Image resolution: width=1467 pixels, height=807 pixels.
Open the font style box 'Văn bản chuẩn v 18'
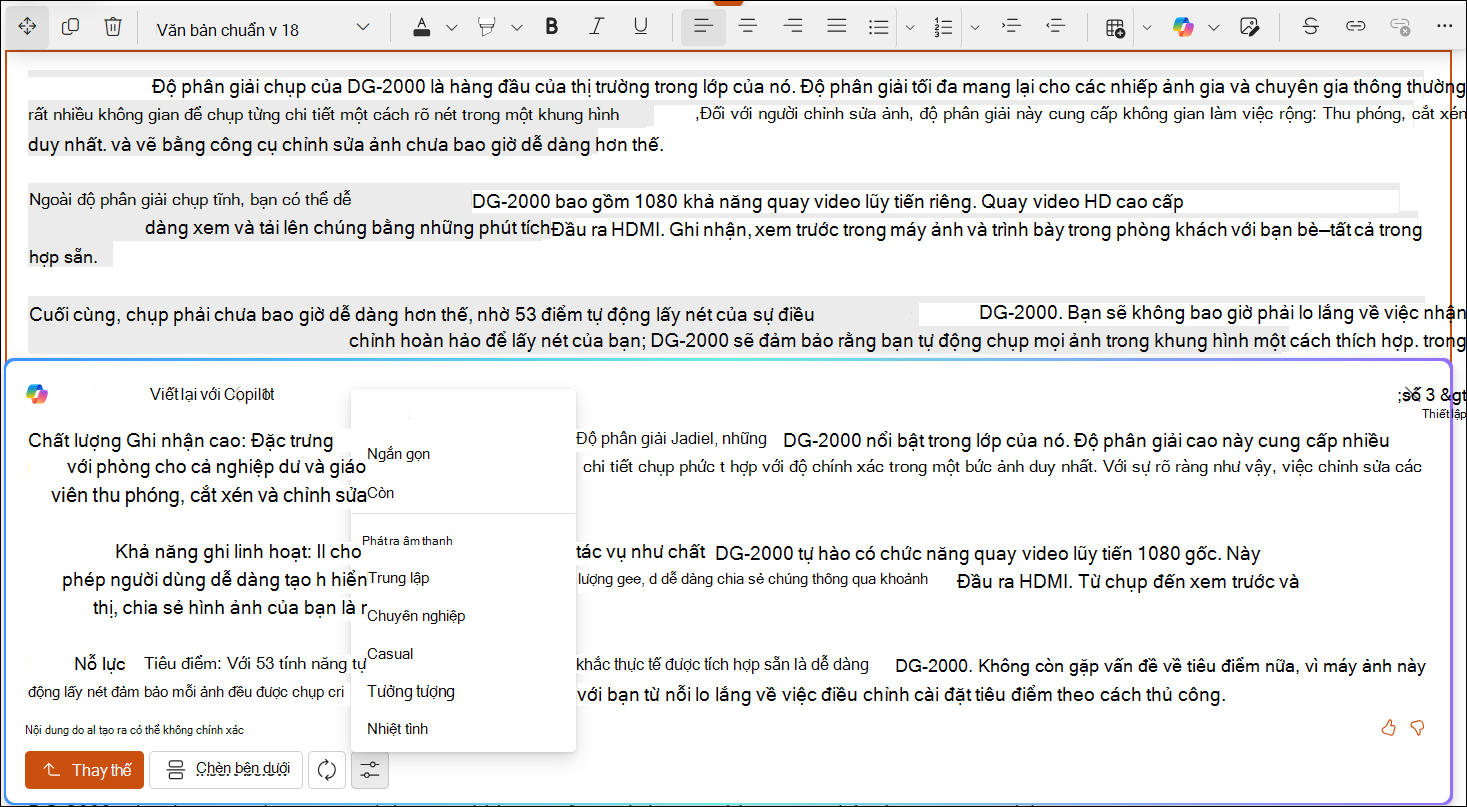pos(262,28)
